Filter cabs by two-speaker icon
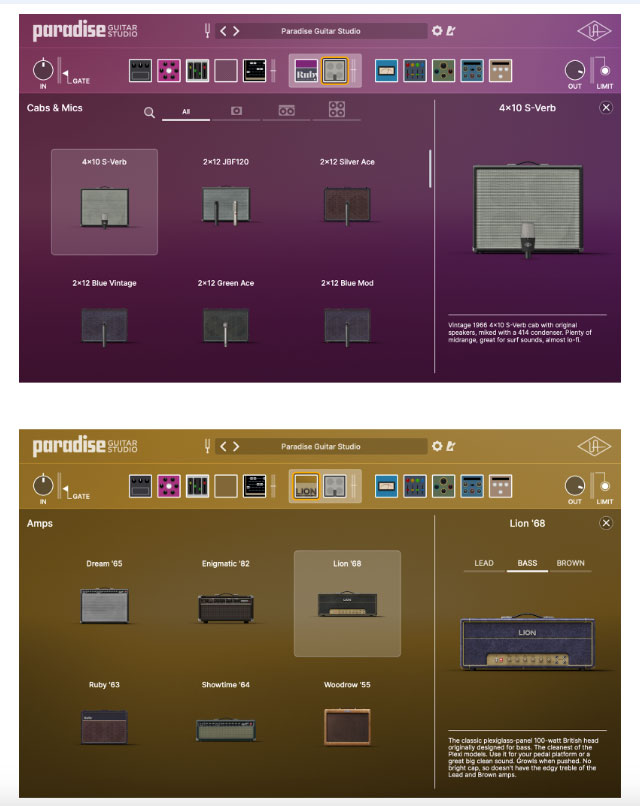The image size is (640, 806). coord(286,110)
